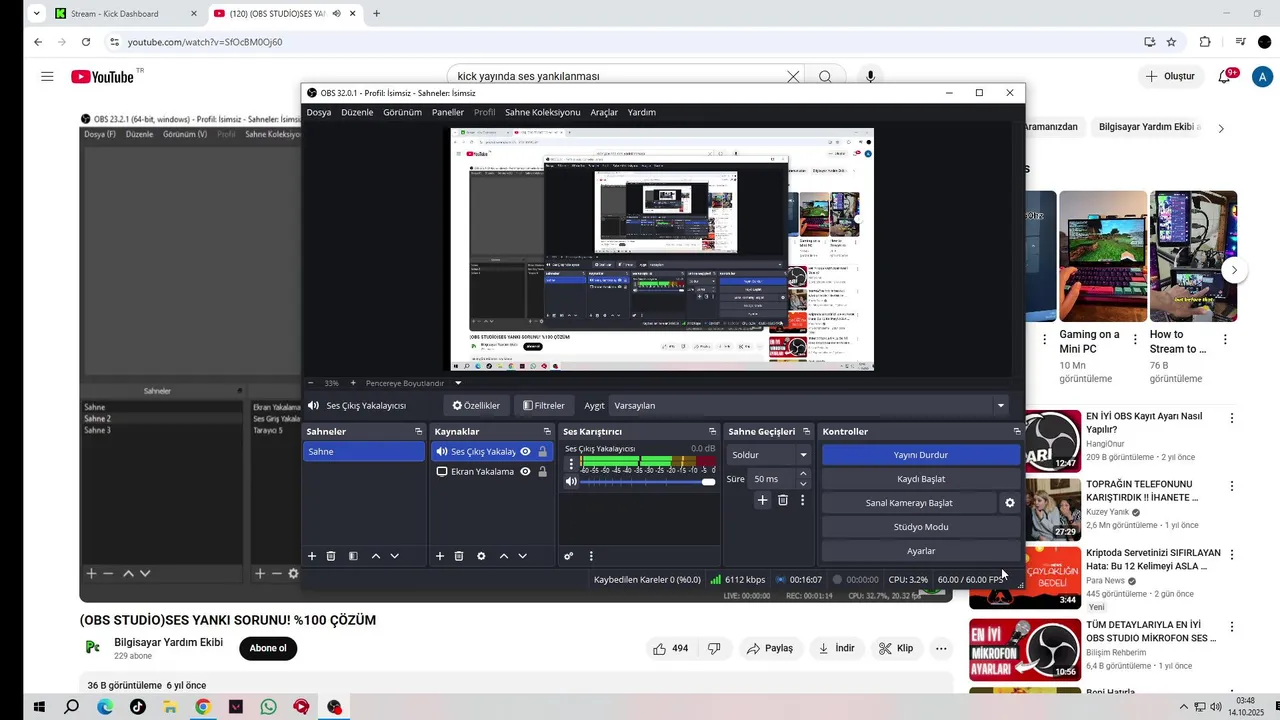Undock the Kaynaklar panel

547,432
